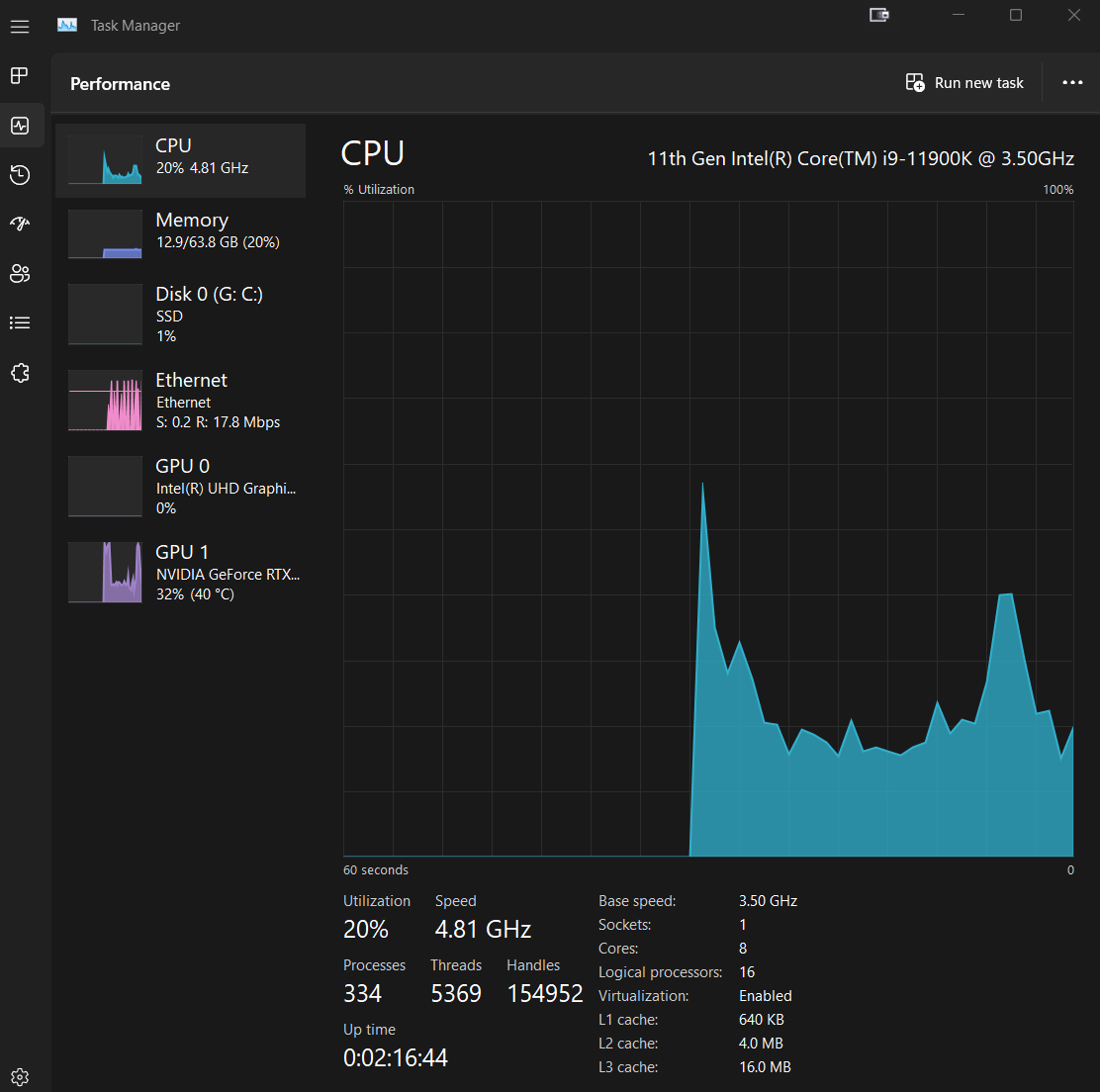Close the Task Manager window
This screenshot has width=1100, height=1092.
coord(1073,15)
